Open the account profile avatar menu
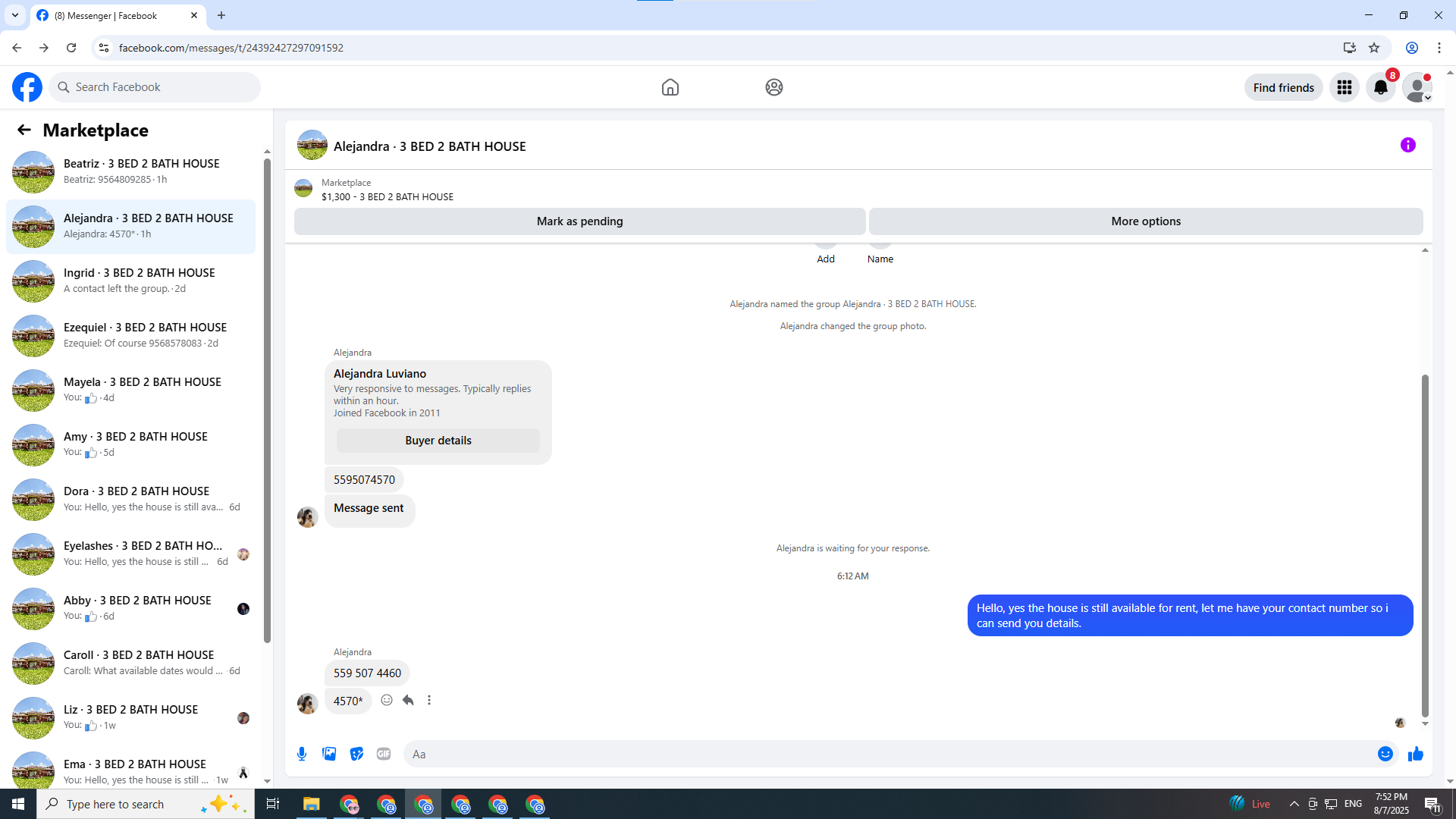 click(x=1417, y=87)
